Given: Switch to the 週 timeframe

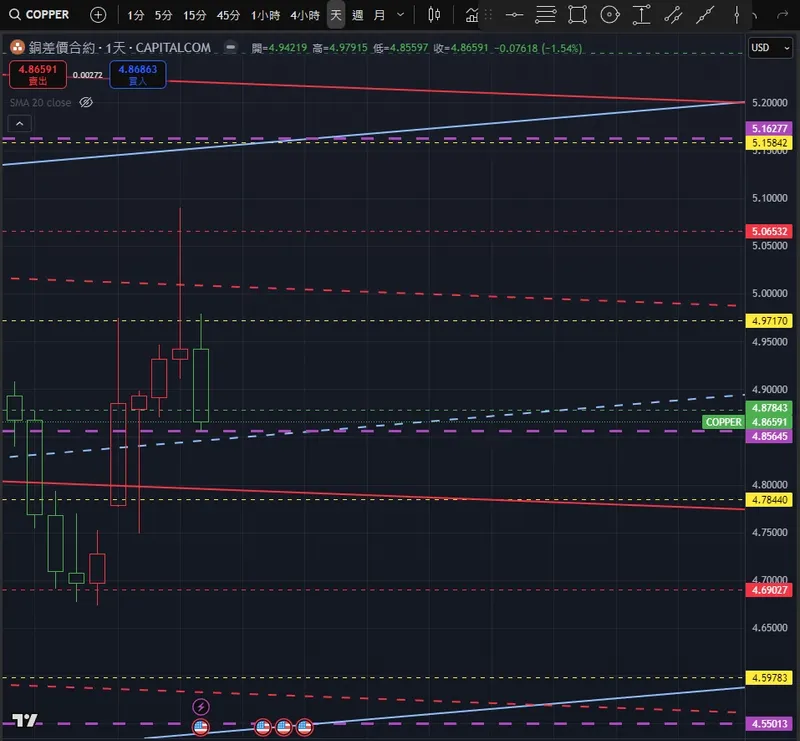Looking at the screenshot, I should (358, 15).
